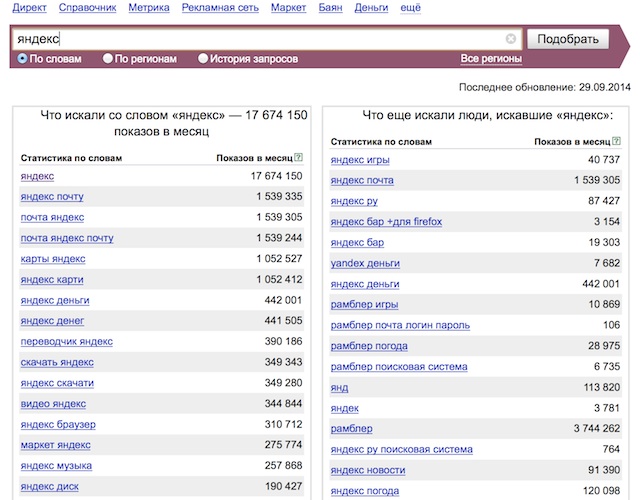Open the 'яндекс денег' keyword link
Screen dimensions: 640x500
point(52,321)
